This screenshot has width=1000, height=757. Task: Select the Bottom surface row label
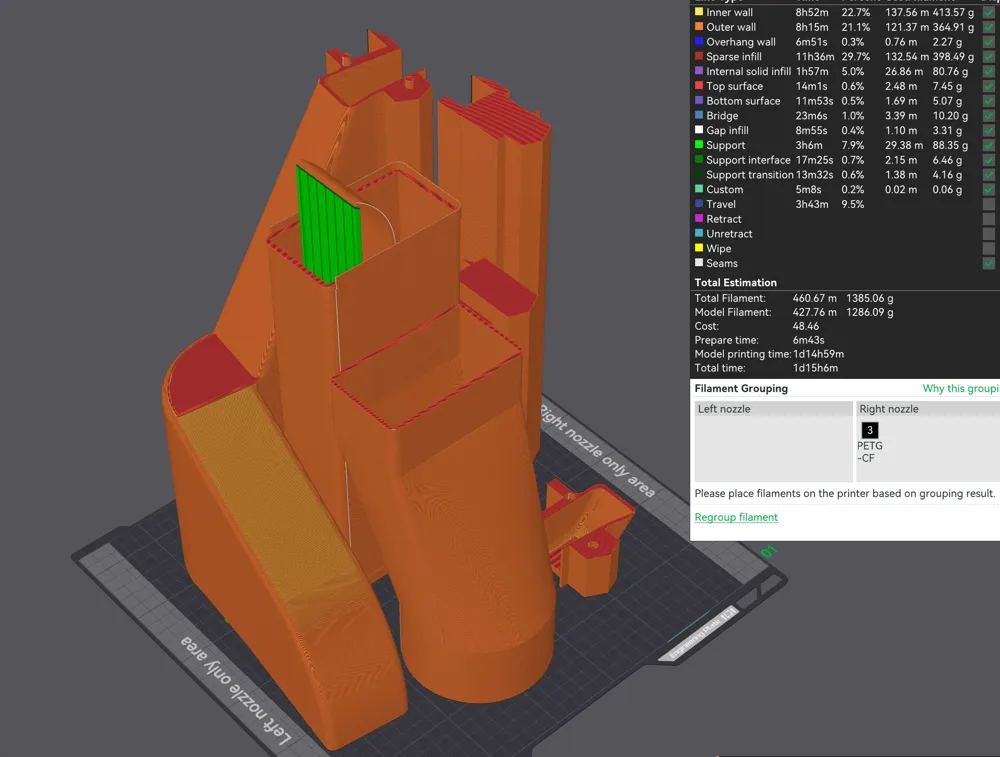pos(743,101)
